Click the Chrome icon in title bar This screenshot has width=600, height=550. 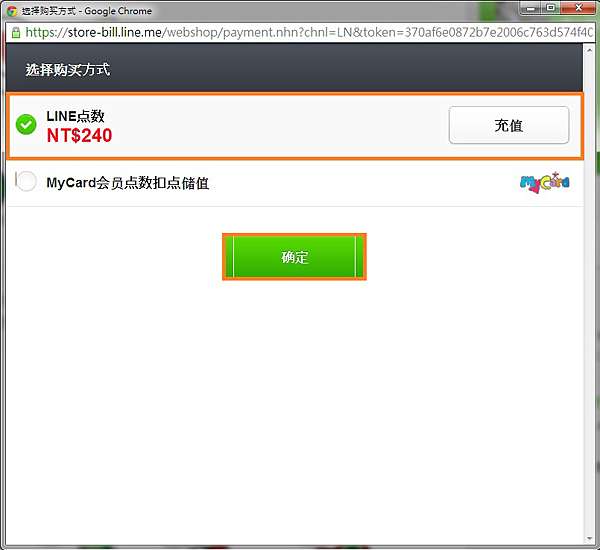click(x=12, y=11)
